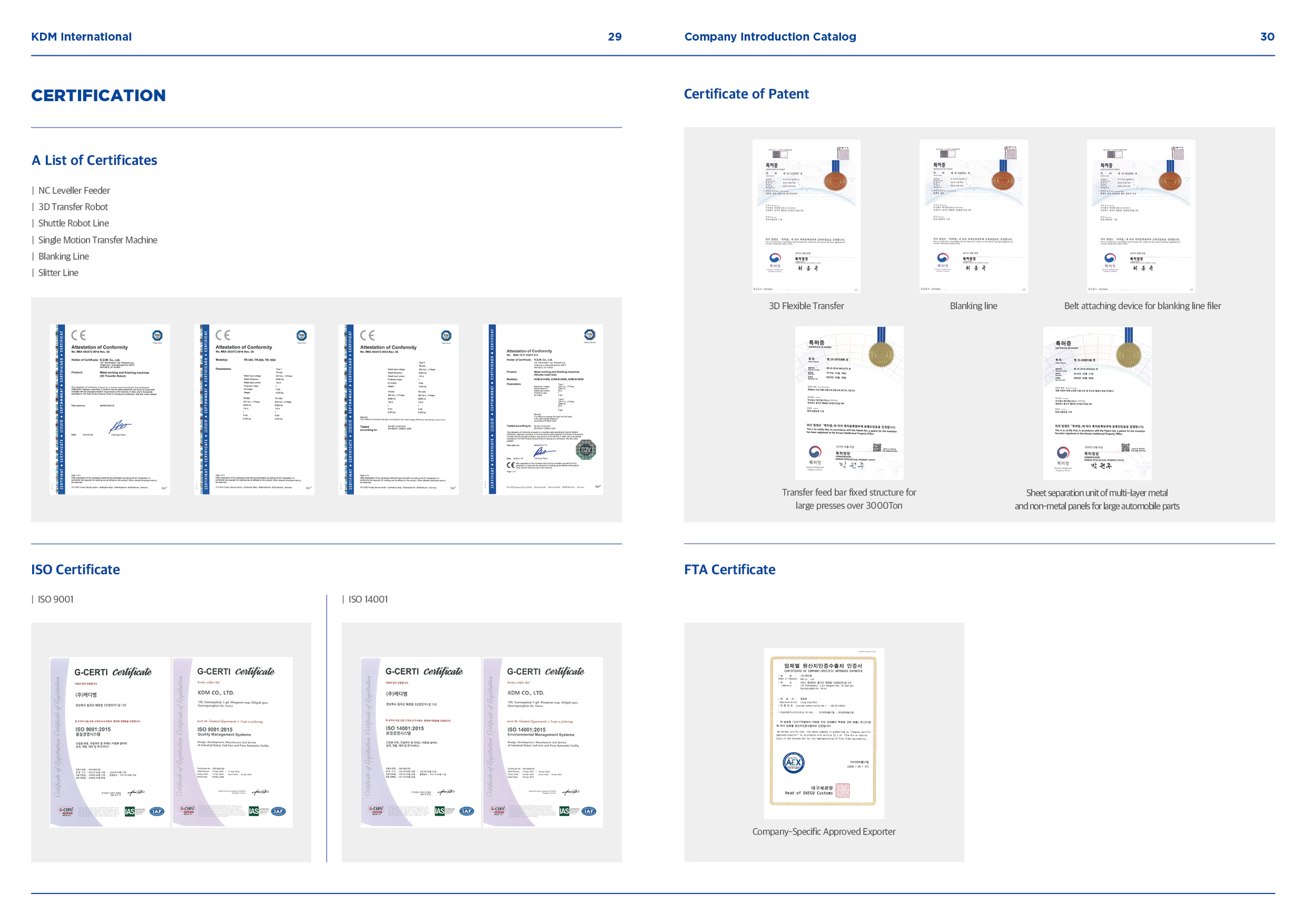Click the English ISO 14001:2015 G-CERTI certificate

[543, 742]
